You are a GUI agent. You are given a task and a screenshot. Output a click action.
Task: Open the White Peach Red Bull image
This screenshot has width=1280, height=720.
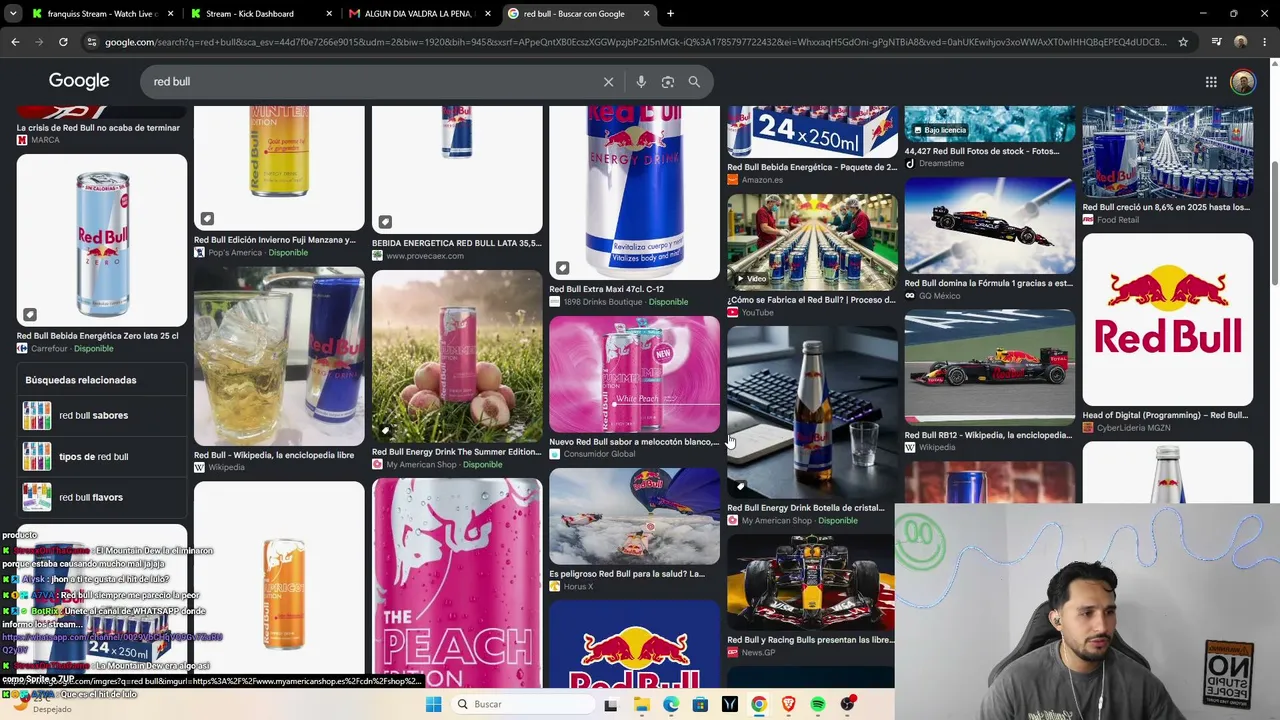pyautogui.click(x=634, y=374)
